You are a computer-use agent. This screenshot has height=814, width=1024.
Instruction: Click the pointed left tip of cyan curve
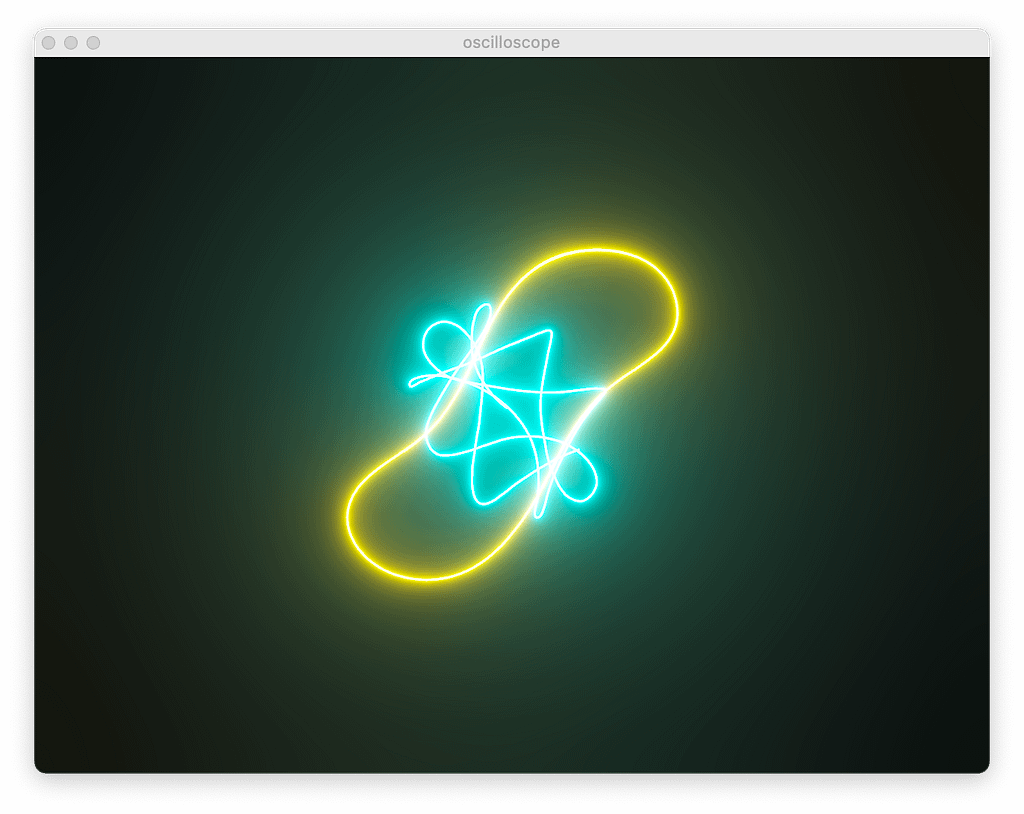coord(411,378)
